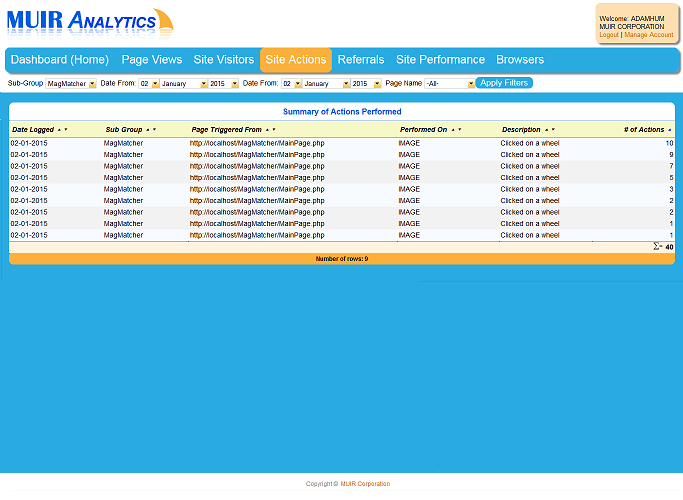Open the Manage Account link

coord(649,35)
